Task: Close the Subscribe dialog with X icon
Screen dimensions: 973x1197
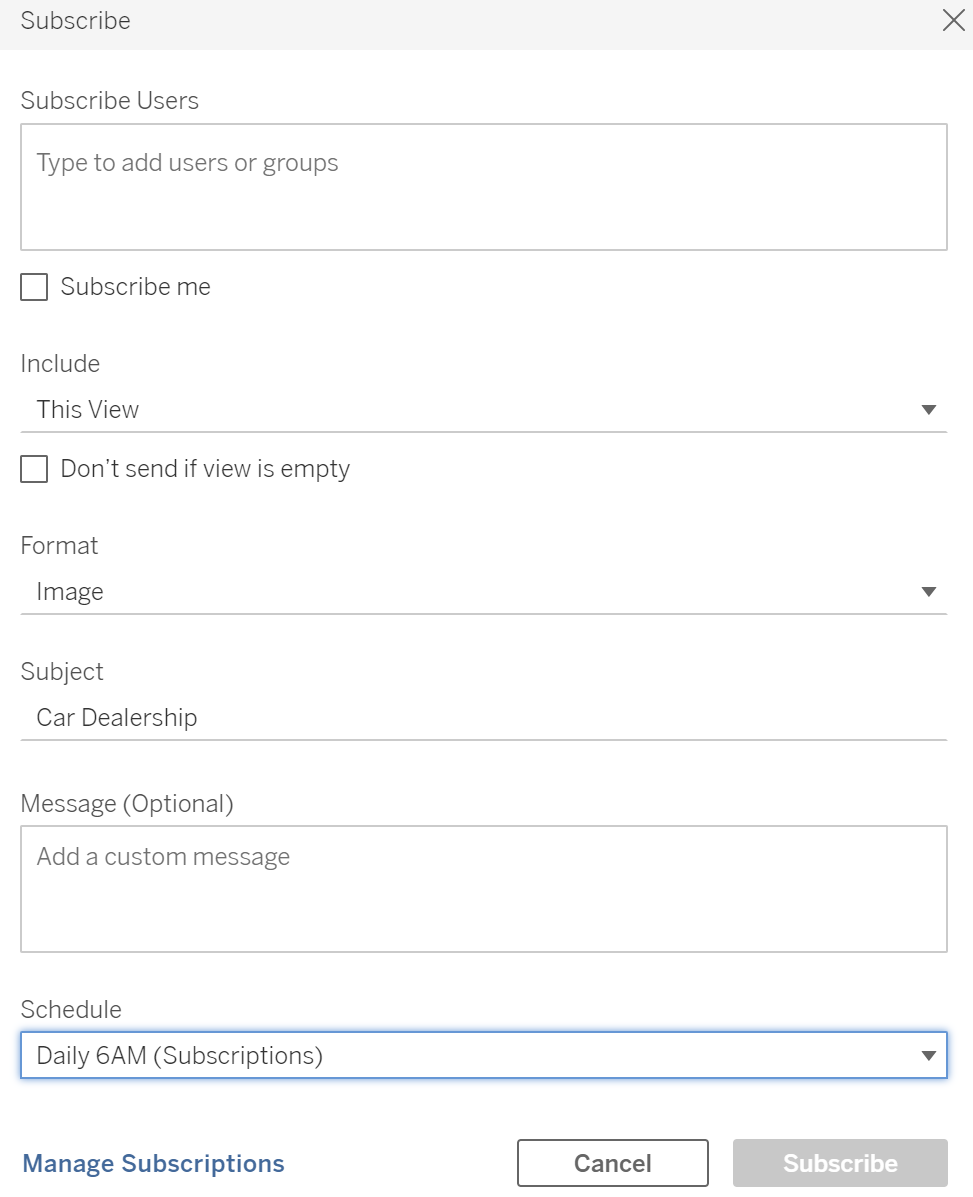Action: click(953, 21)
